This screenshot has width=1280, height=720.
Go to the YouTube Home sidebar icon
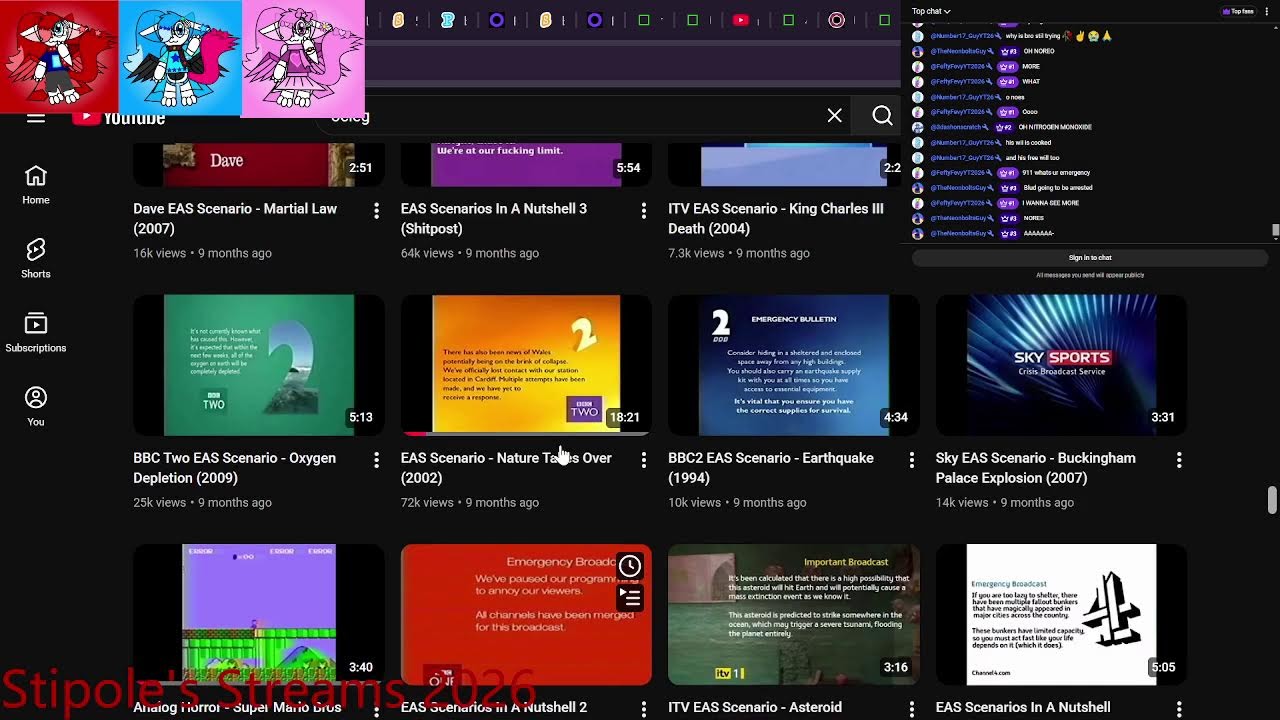[36, 185]
